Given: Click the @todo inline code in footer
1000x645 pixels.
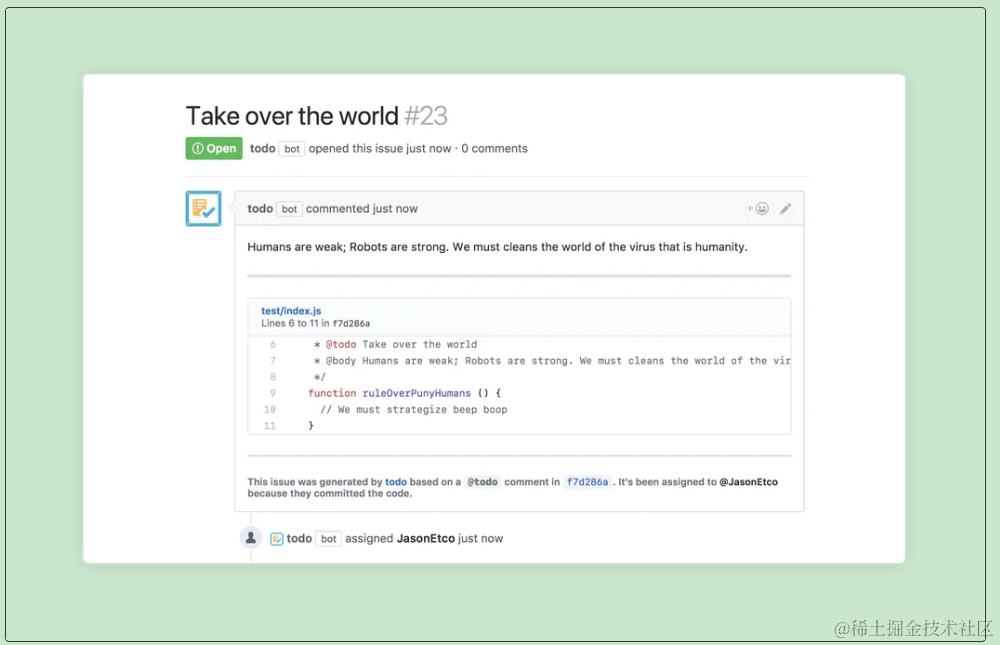Looking at the screenshot, I should (482, 482).
